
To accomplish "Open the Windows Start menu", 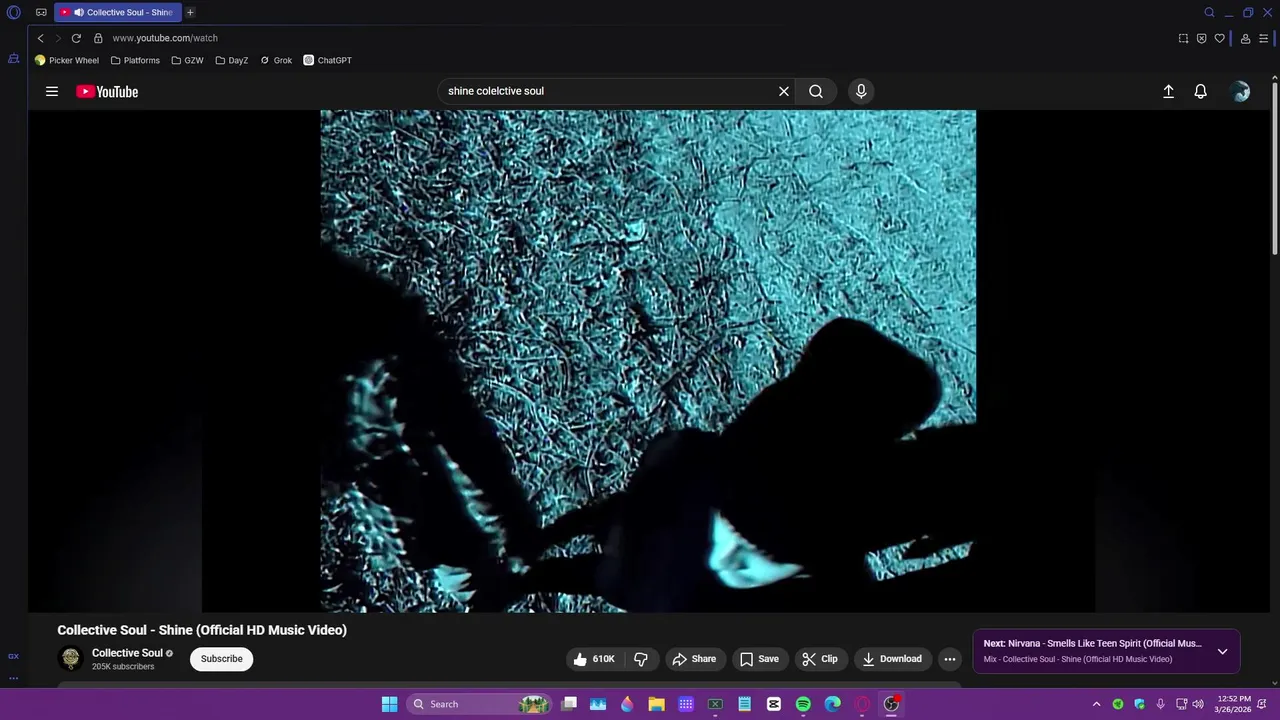I will pos(389,704).
